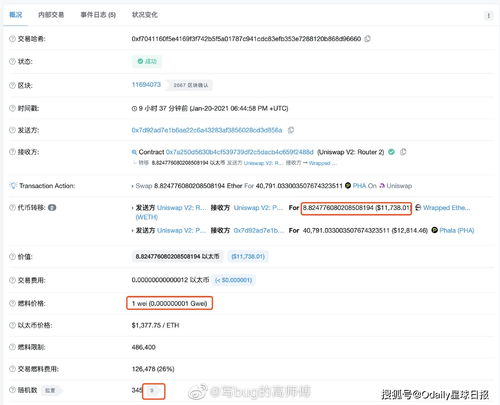500x405 pixels.
Task: Click the help icon beside 燃料价格
Action: click(12, 303)
